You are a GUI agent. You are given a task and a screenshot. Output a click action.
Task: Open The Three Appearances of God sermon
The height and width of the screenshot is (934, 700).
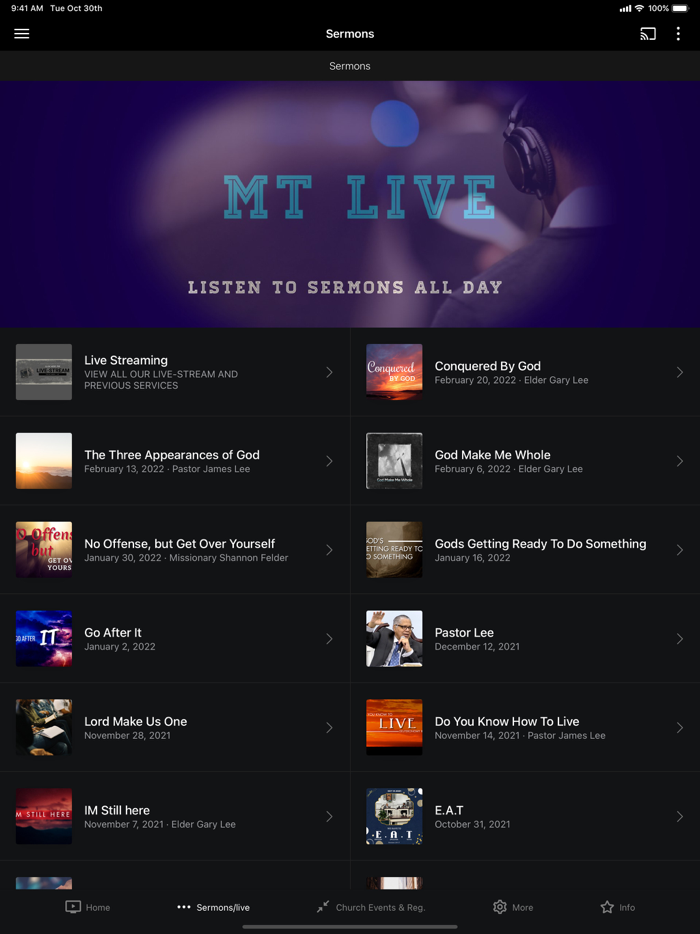(x=175, y=461)
